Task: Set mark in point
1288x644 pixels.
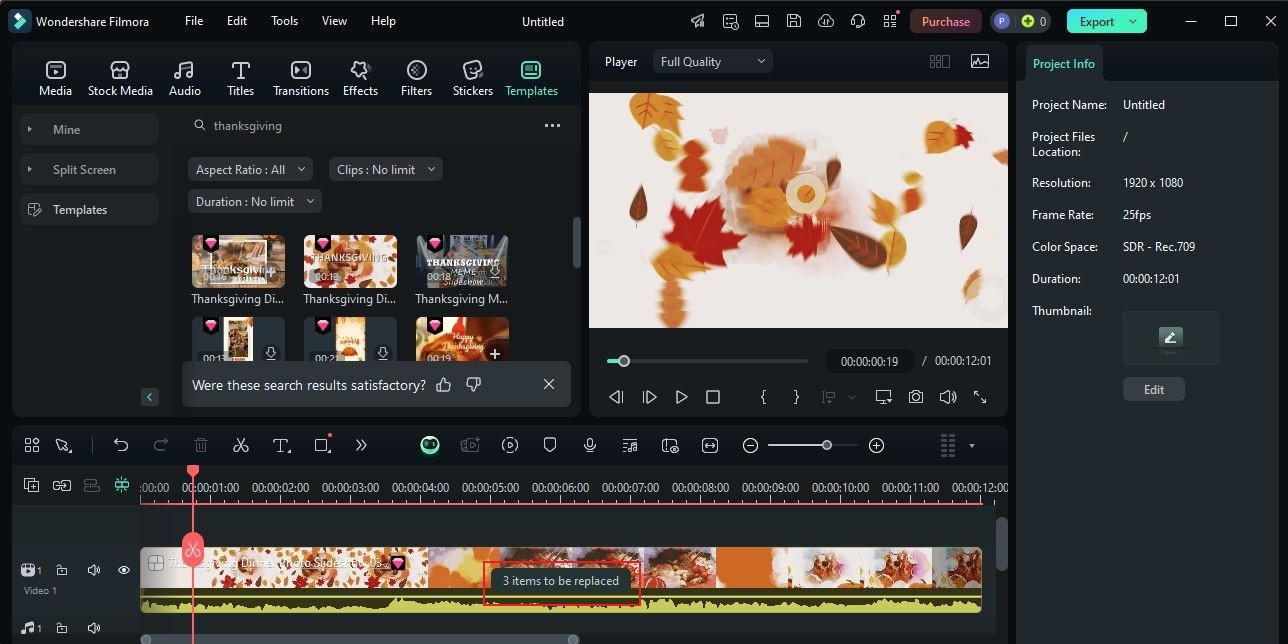Action: click(763, 397)
